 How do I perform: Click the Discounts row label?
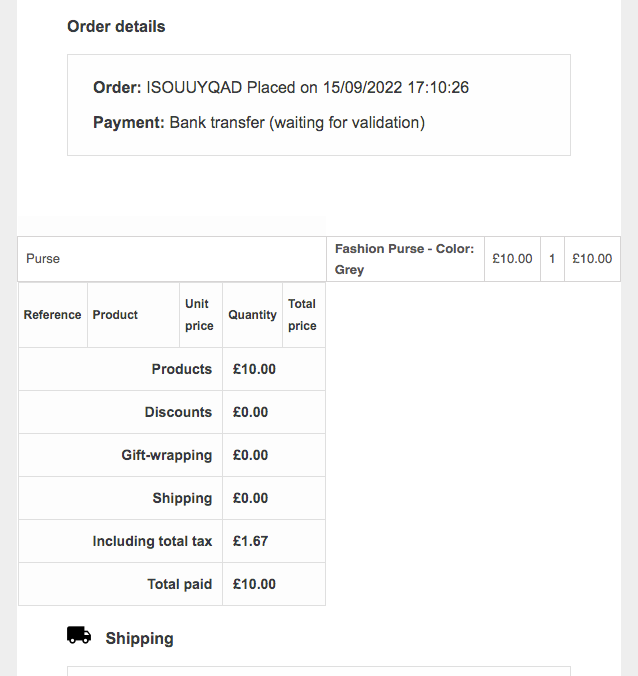click(178, 413)
